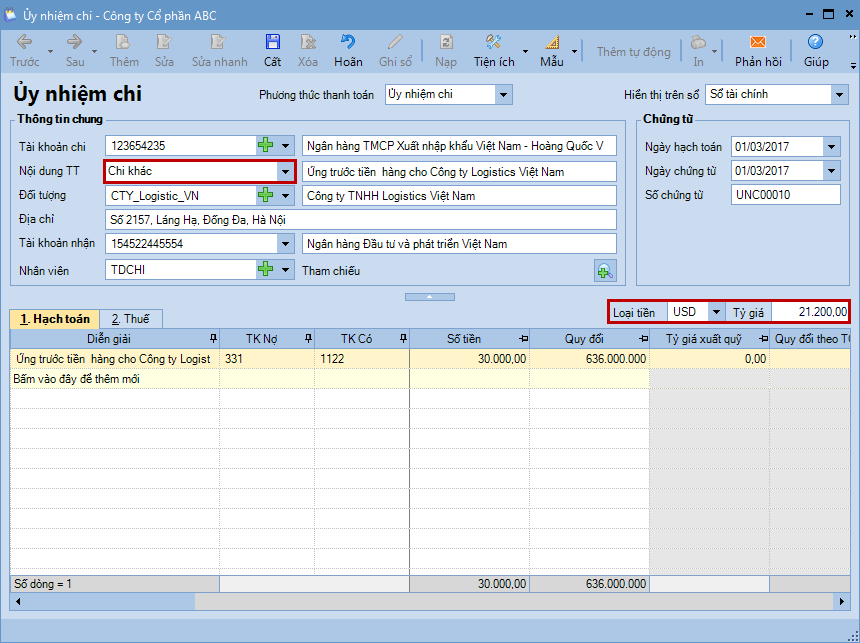Open toolbar overflow options at far right

pos(853,65)
